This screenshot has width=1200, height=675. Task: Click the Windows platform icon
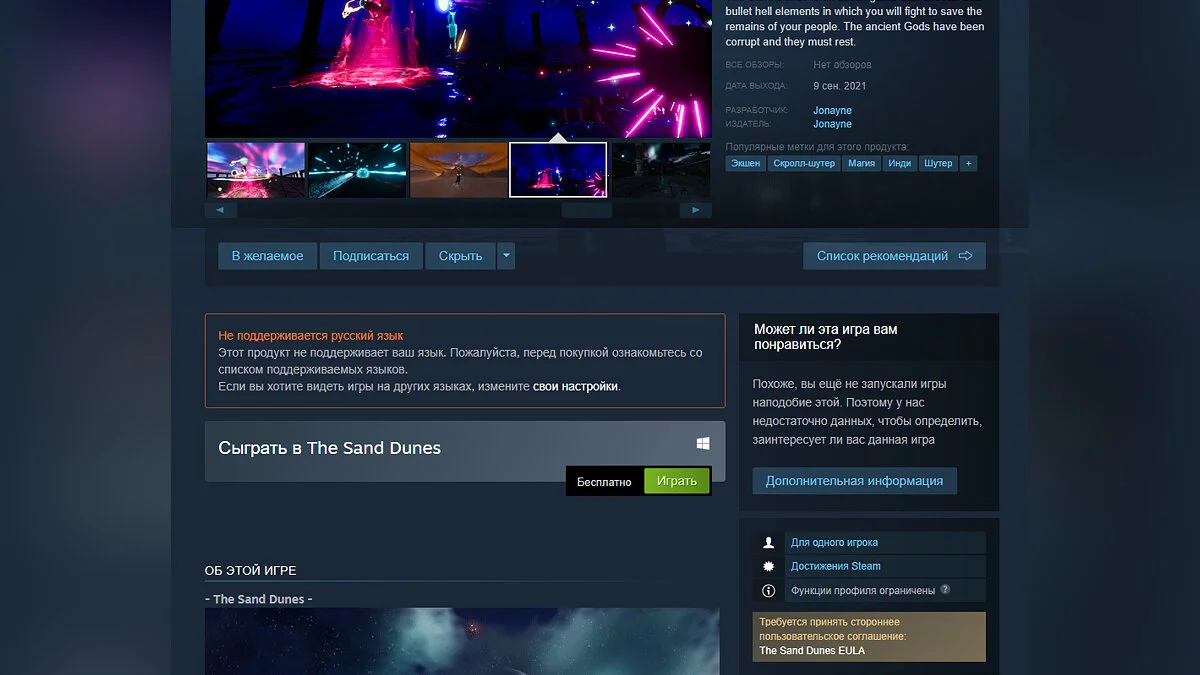click(703, 443)
